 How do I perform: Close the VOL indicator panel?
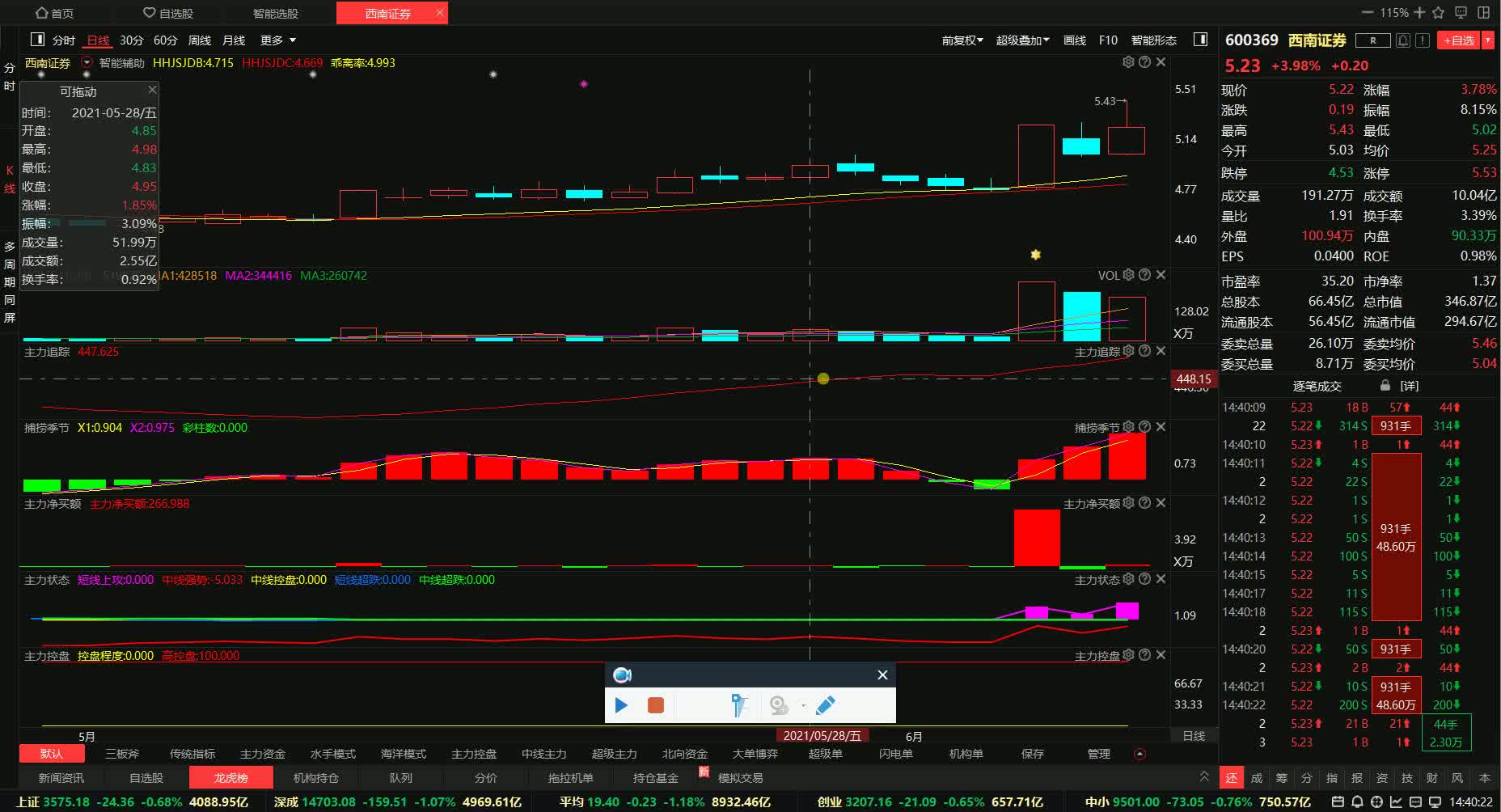coord(1161,275)
